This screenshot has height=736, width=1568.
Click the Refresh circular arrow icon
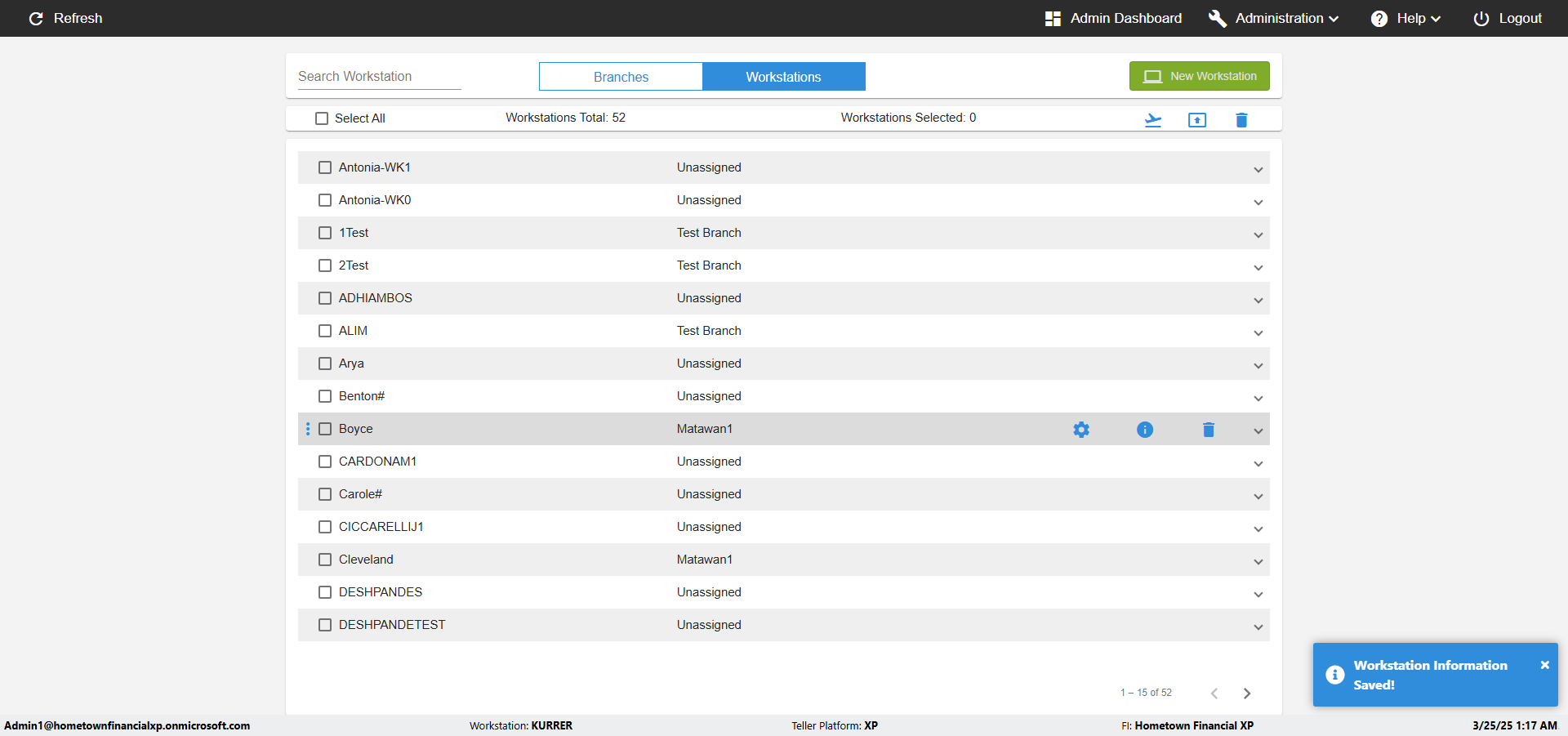click(36, 18)
